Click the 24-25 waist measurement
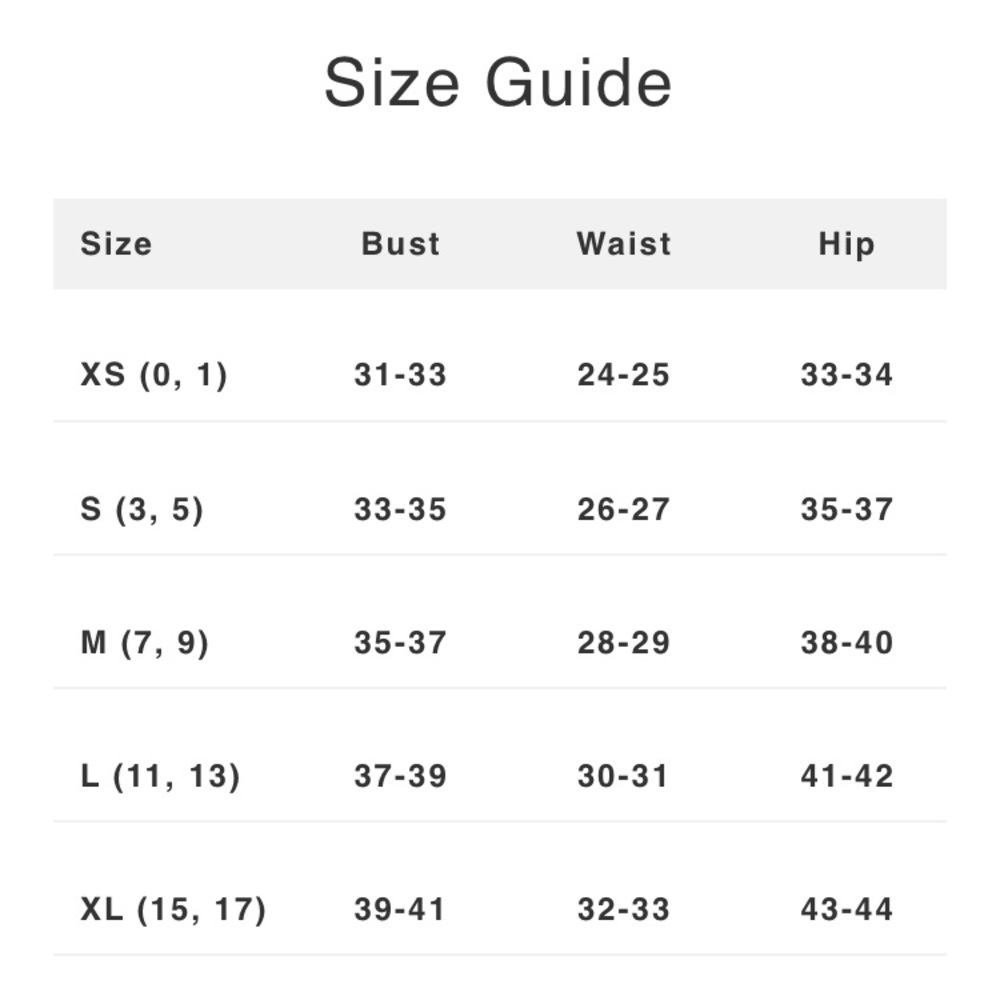 tap(623, 375)
